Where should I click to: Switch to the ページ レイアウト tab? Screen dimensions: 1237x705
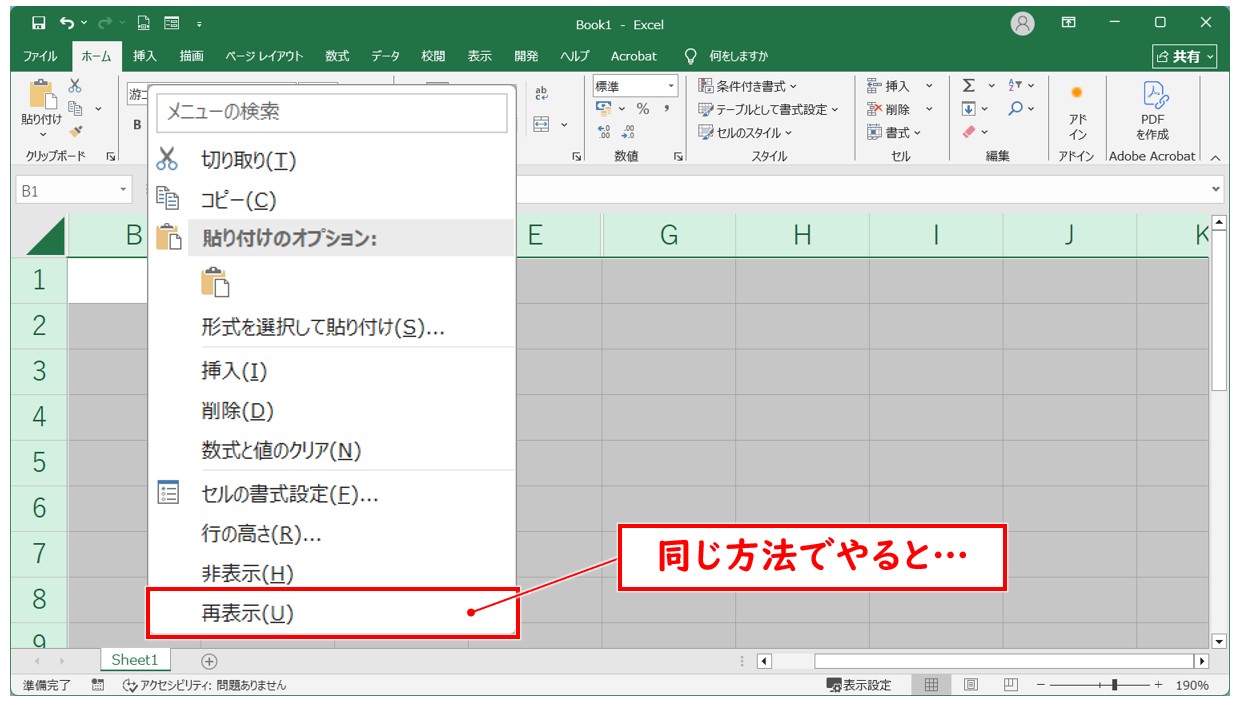pyautogui.click(x=262, y=56)
